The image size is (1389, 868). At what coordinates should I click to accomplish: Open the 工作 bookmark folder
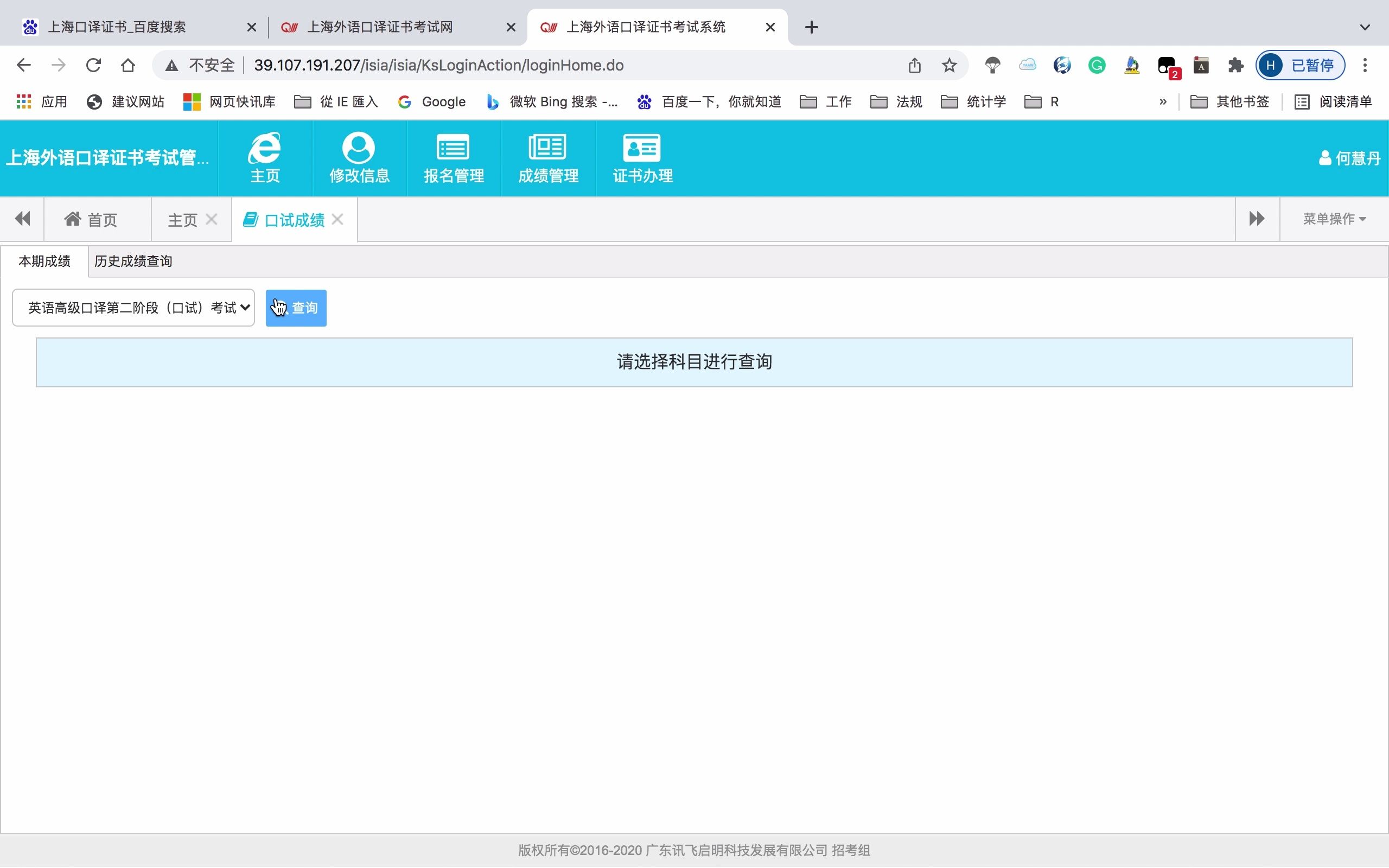(825, 101)
